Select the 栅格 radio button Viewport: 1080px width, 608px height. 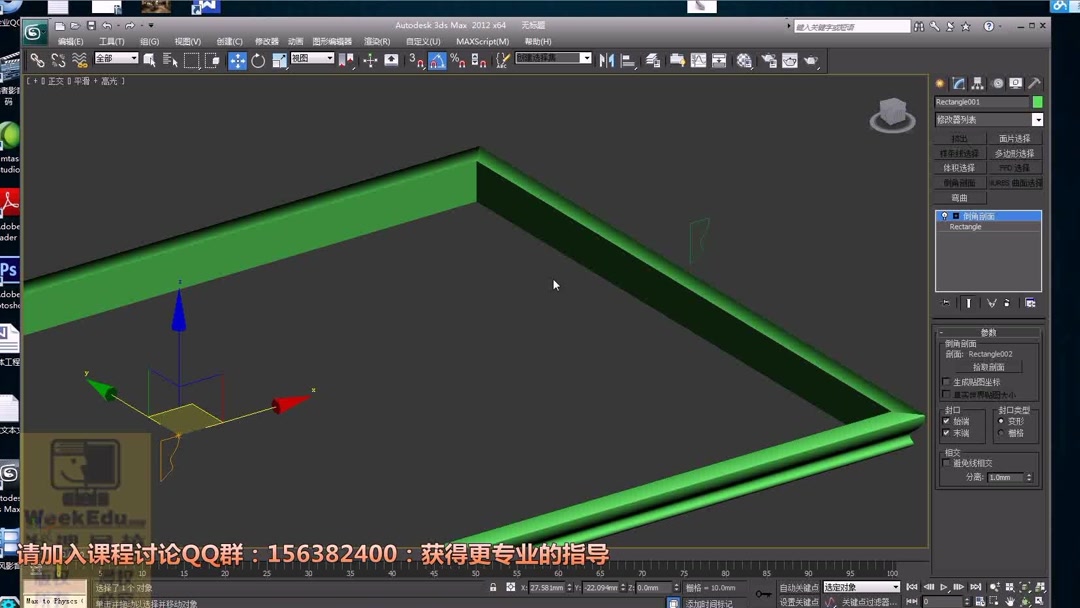coord(1001,432)
